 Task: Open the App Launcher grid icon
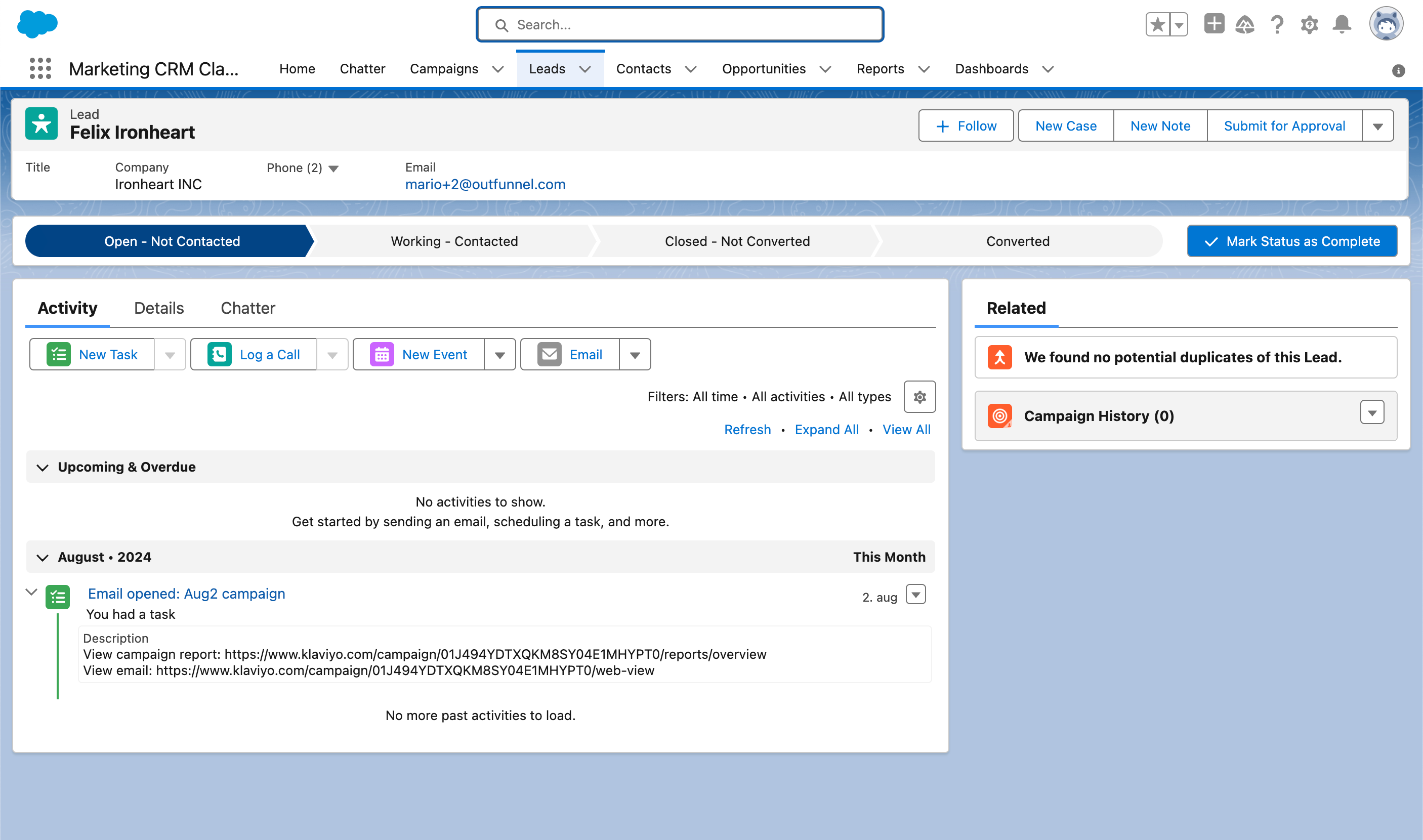(x=40, y=68)
